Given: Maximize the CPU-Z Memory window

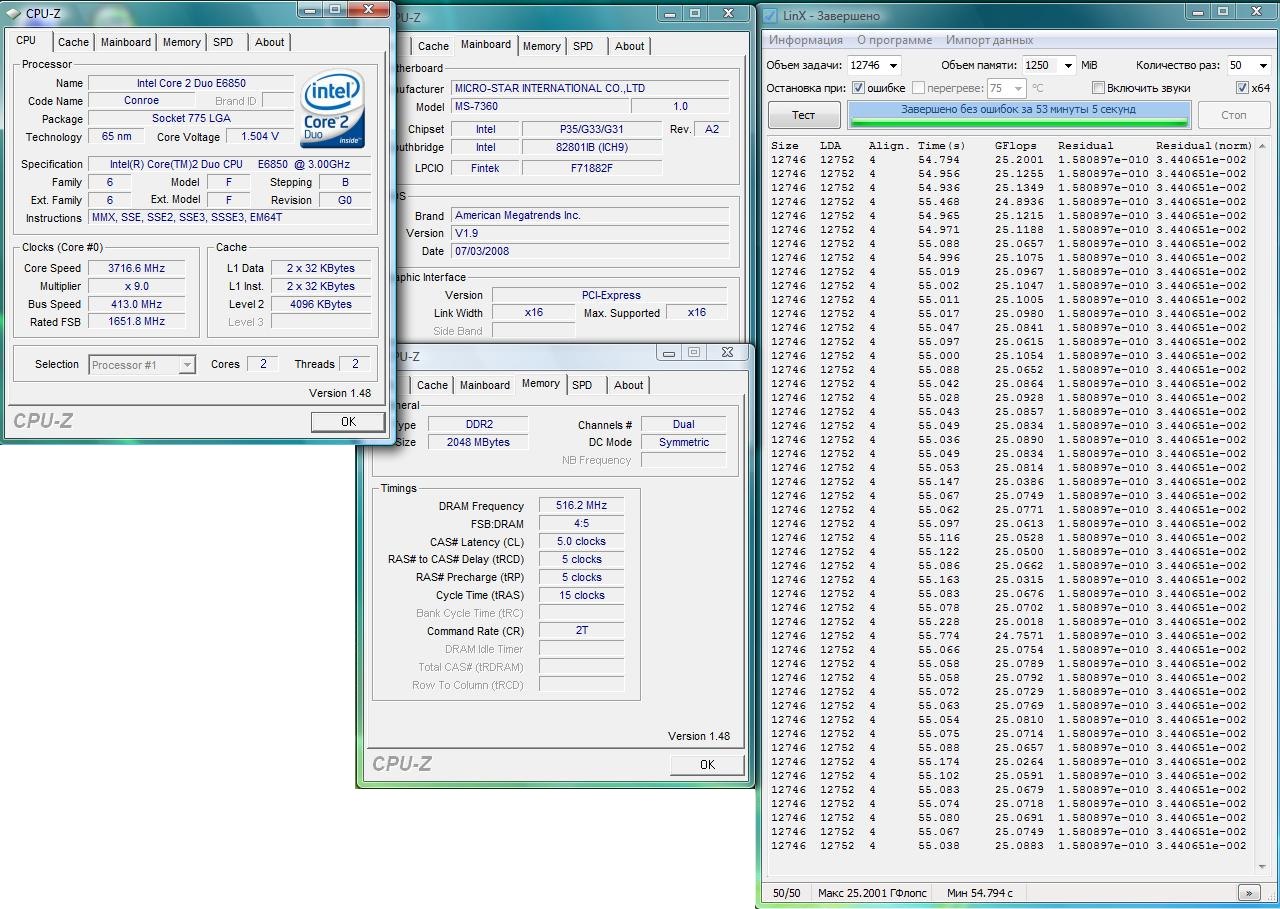Looking at the screenshot, I should (695, 352).
